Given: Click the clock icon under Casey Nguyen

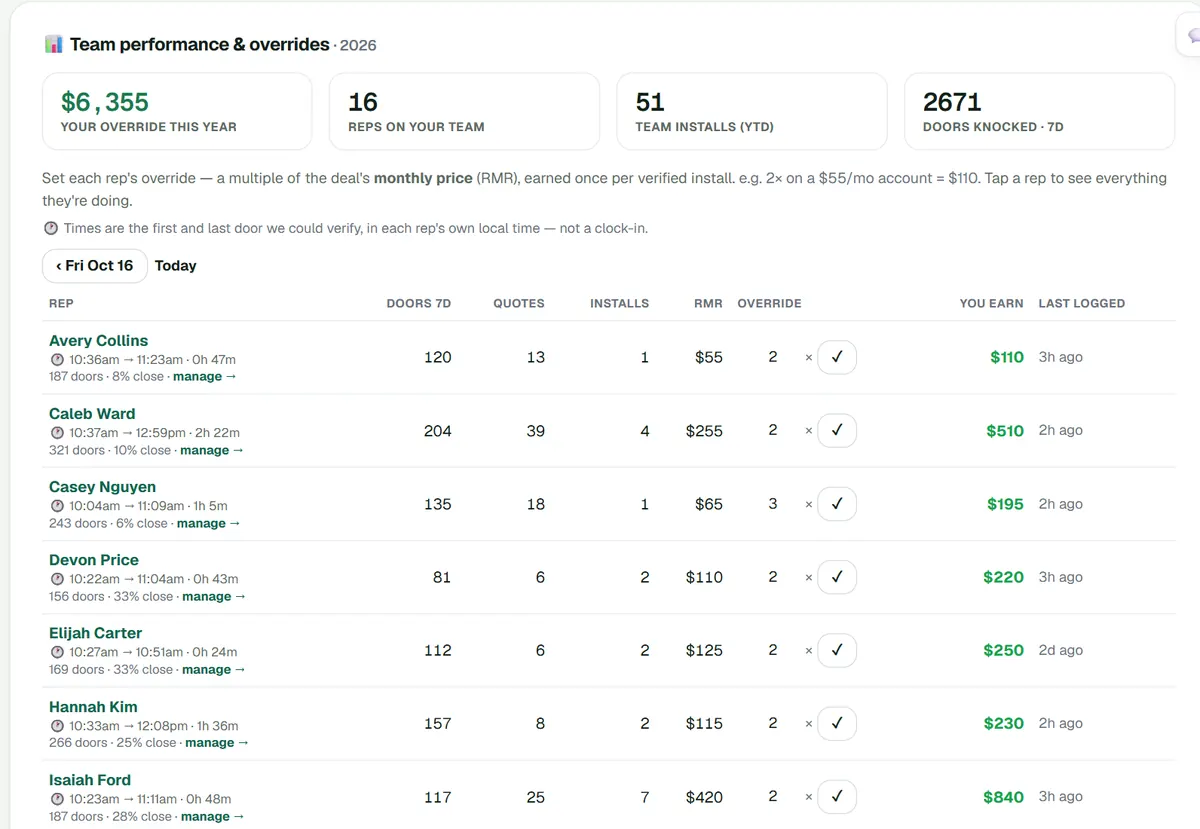Looking at the screenshot, I should click(57, 506).
